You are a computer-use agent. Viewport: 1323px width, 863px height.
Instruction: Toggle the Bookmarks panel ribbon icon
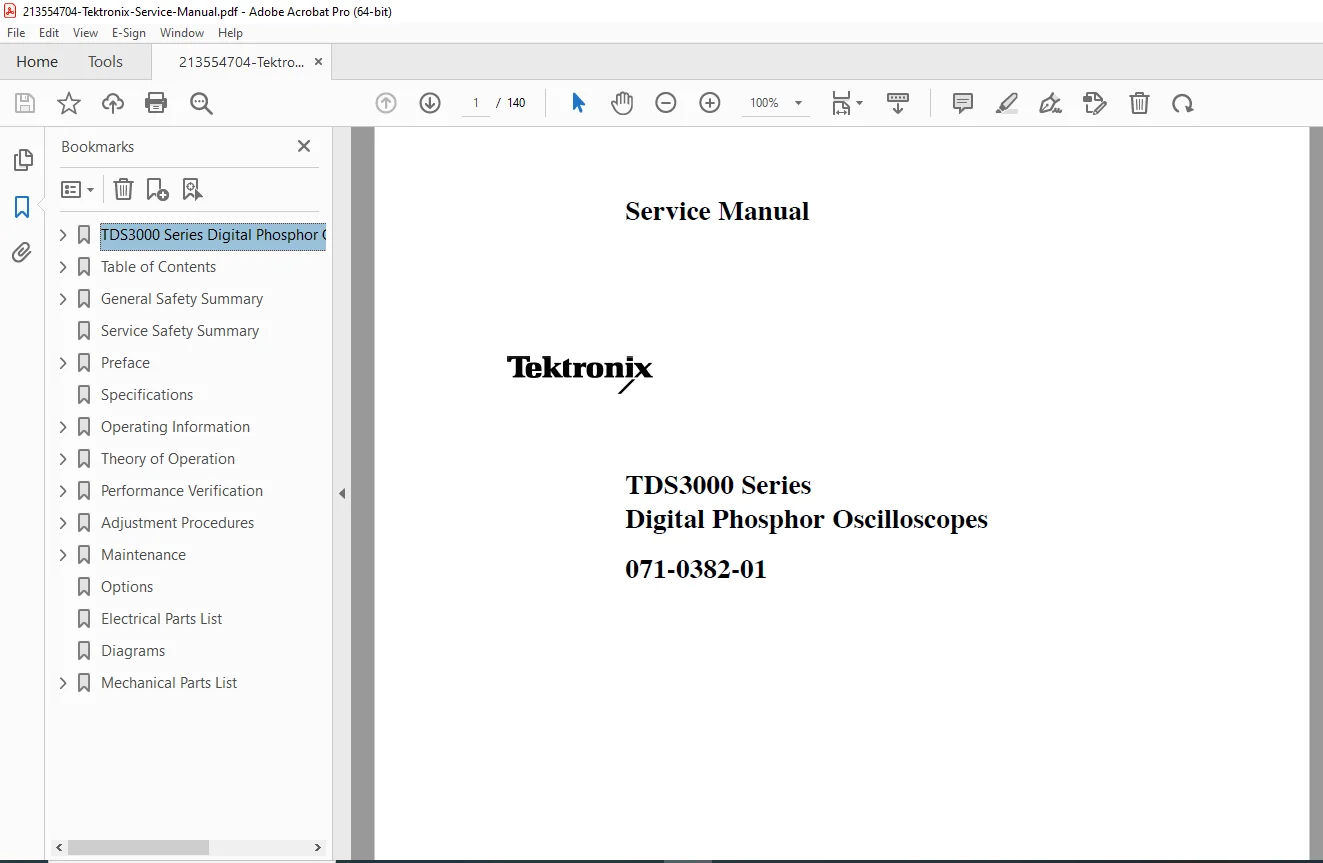(x=22, y=207)
